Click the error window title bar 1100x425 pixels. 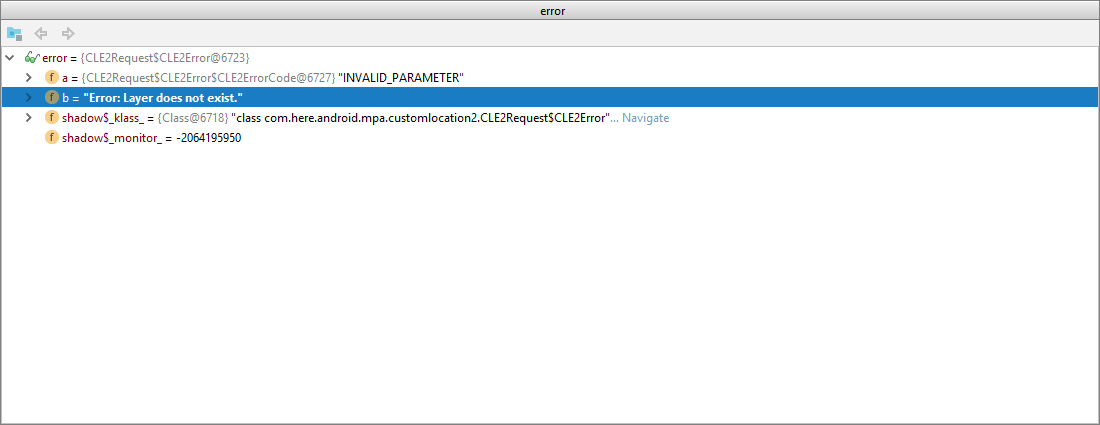tap(549, 10)
